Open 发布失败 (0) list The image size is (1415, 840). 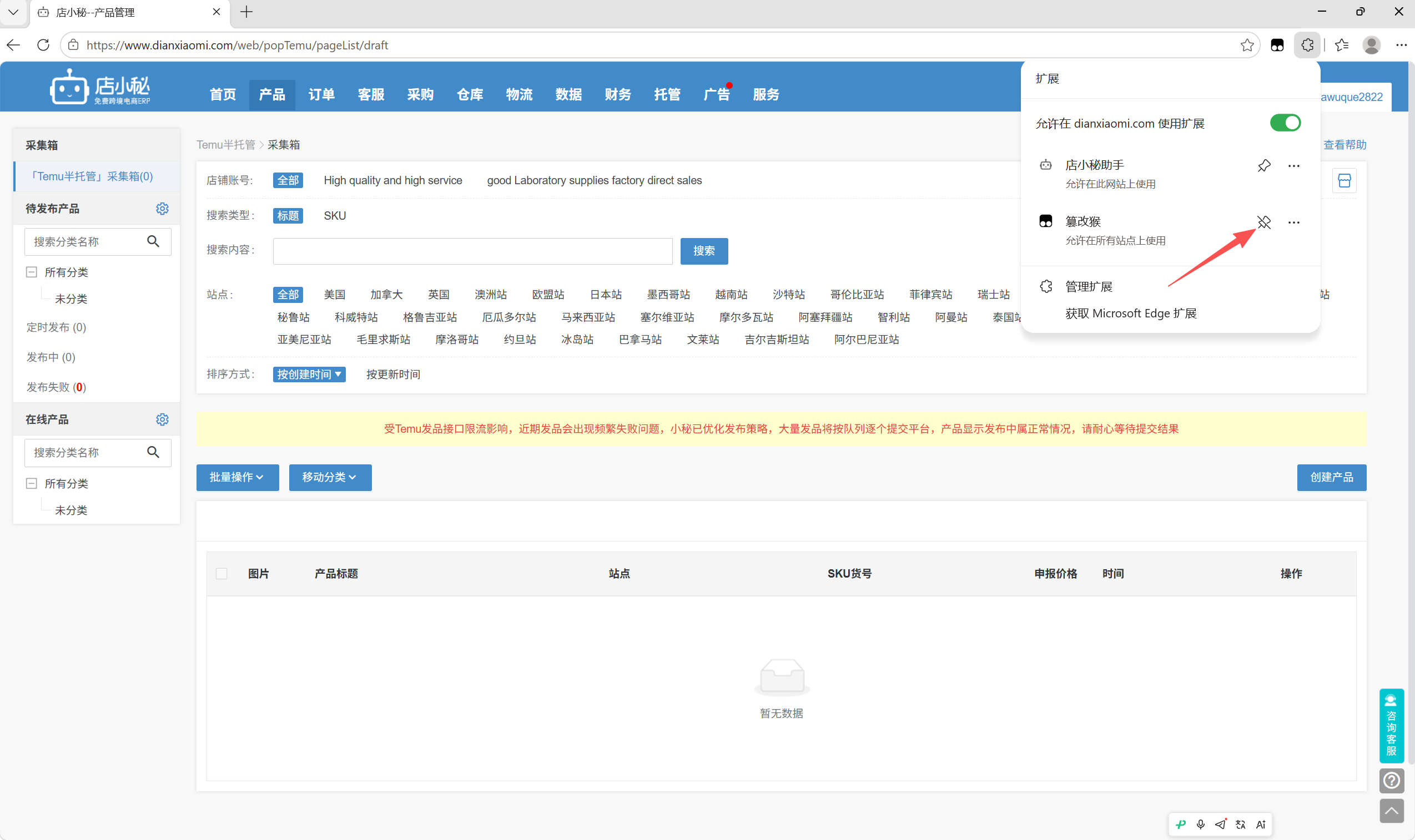[56, 387]
